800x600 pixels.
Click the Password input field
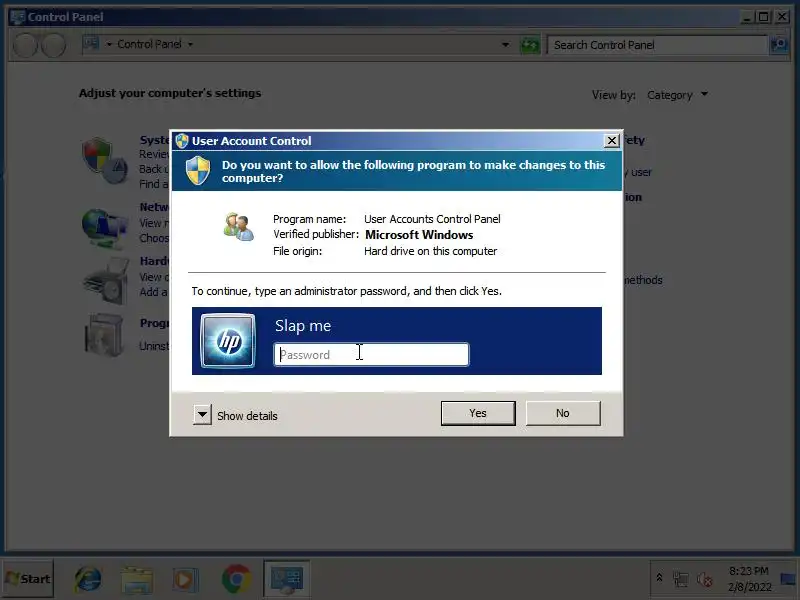click(x=371, y=355)
